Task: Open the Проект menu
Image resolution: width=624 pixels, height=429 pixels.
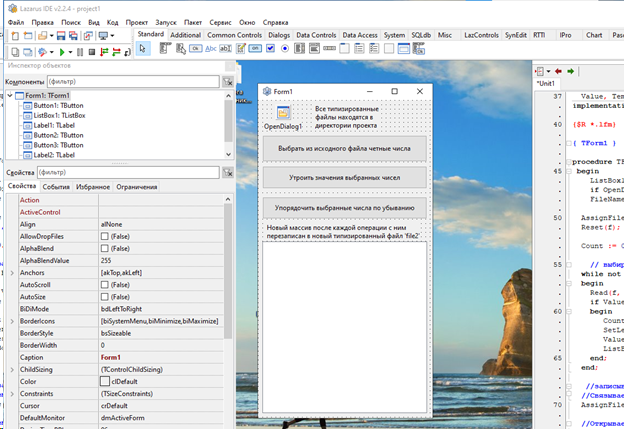Action: [136, 21]
